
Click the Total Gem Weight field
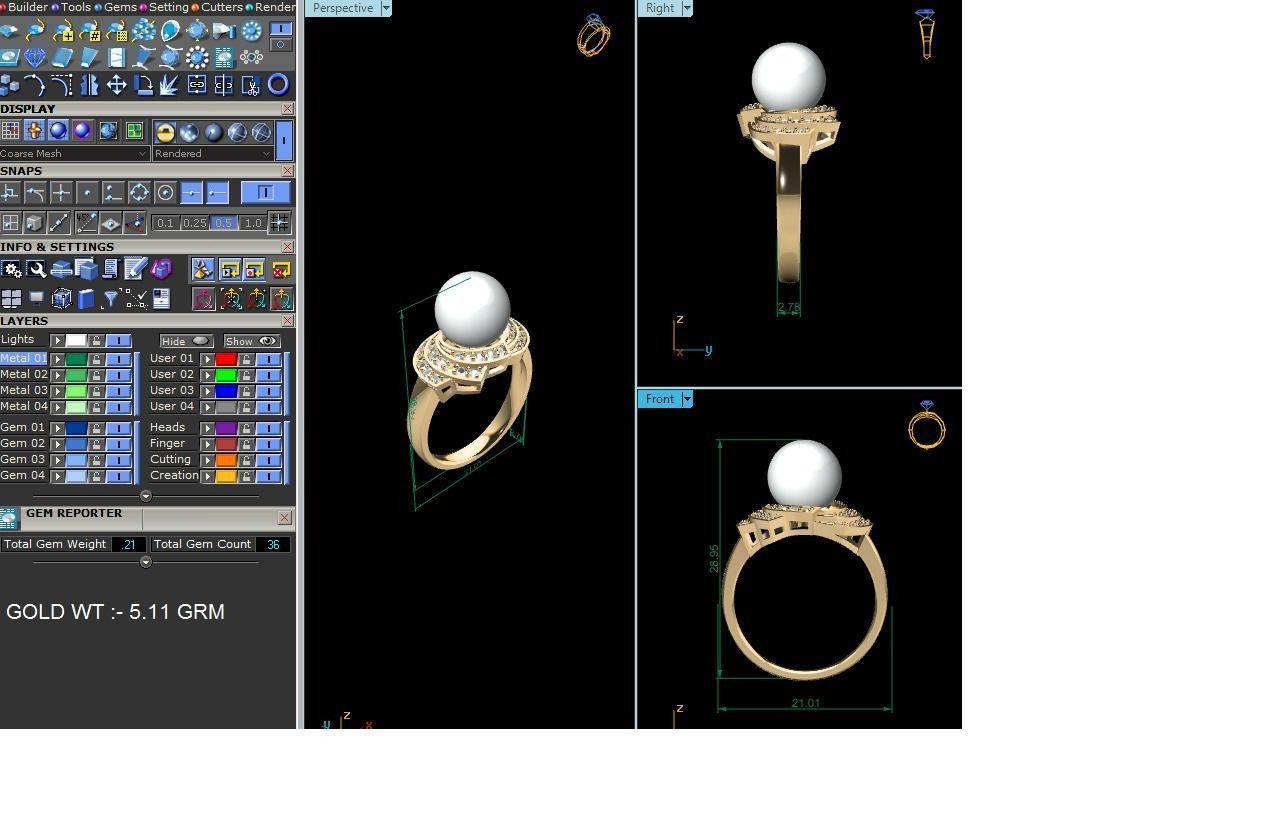click(x=128, y=544)
